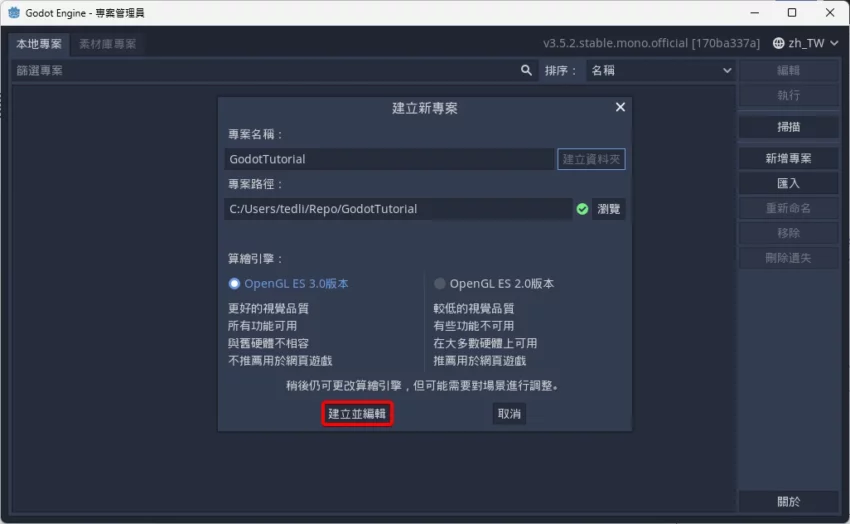Click the 建立並編輯 button

[357, 414]
